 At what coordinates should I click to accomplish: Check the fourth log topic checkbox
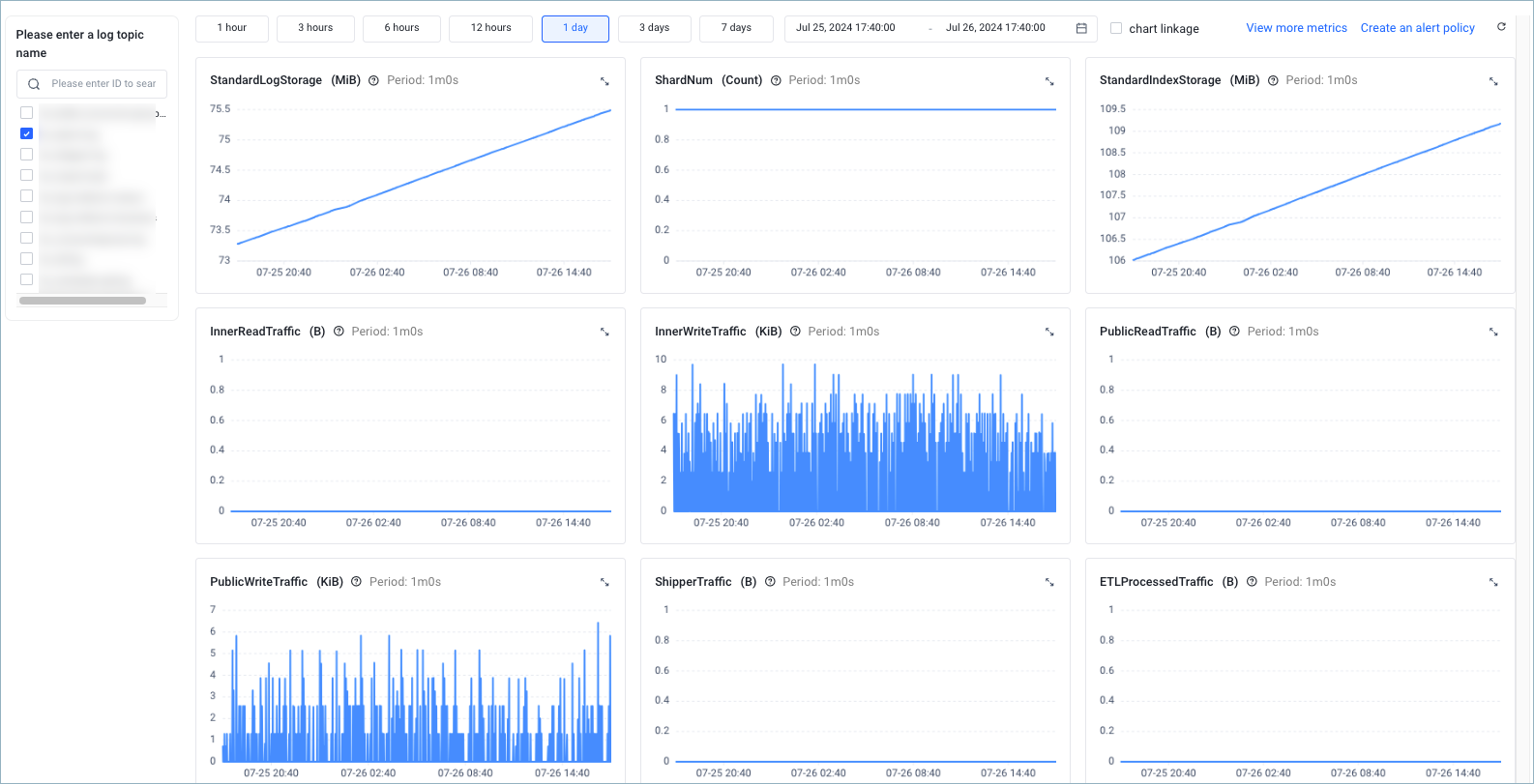(27, 175)
